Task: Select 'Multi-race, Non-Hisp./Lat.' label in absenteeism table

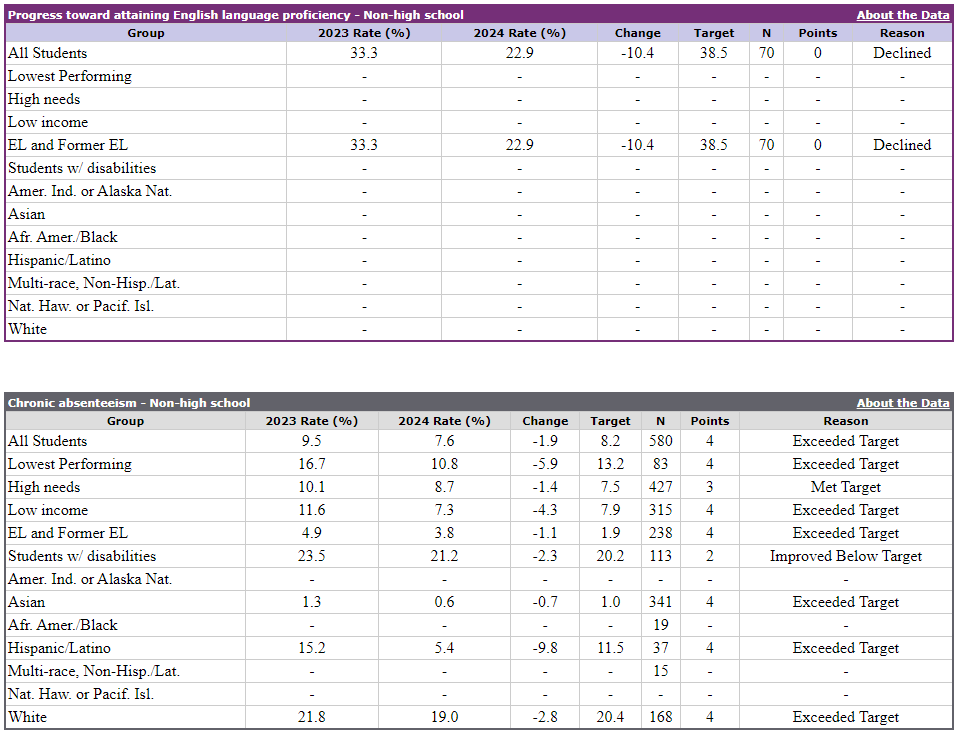Action: 94,671
